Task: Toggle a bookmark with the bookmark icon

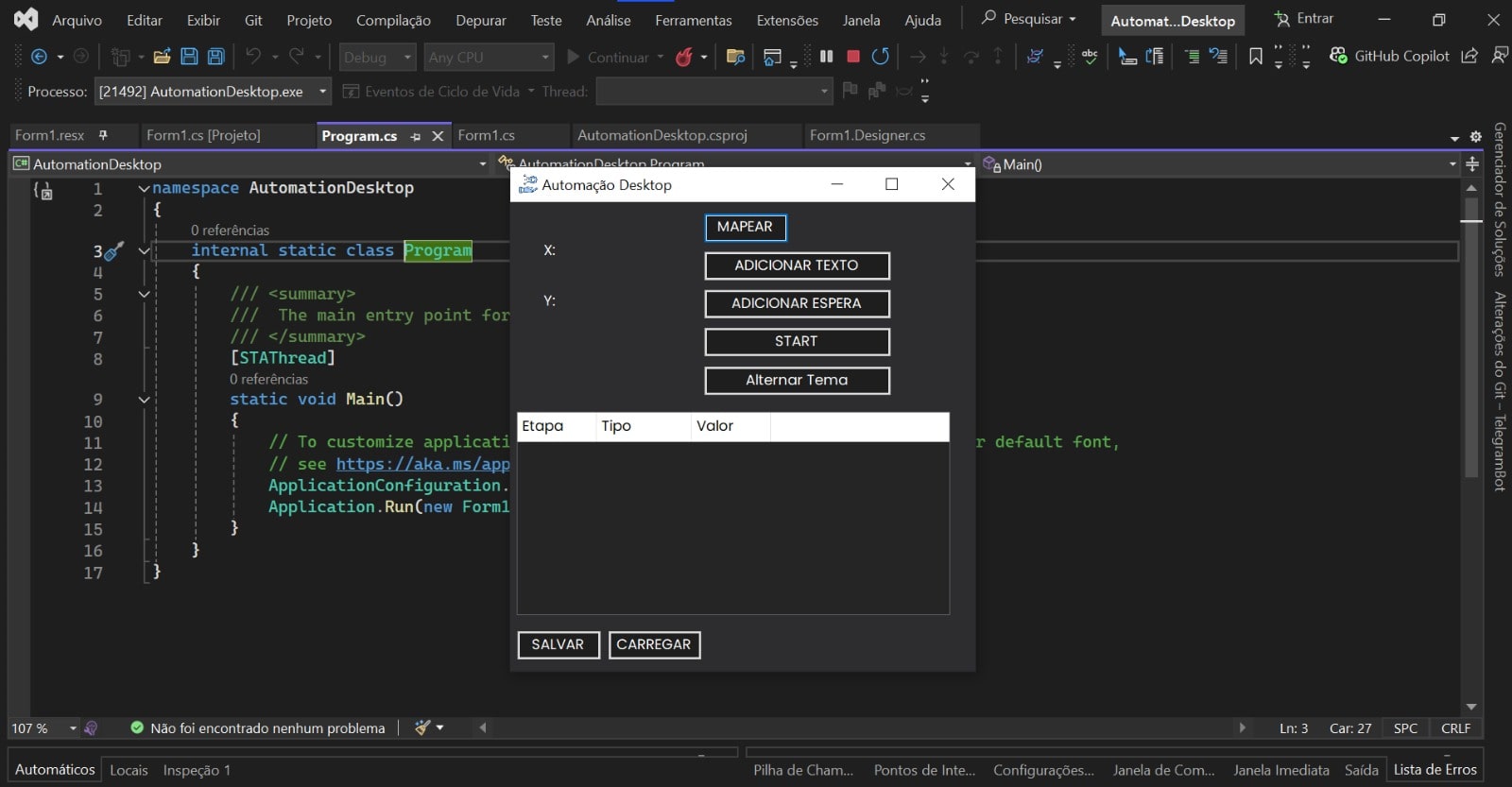Action: (x=1255, y=57)
